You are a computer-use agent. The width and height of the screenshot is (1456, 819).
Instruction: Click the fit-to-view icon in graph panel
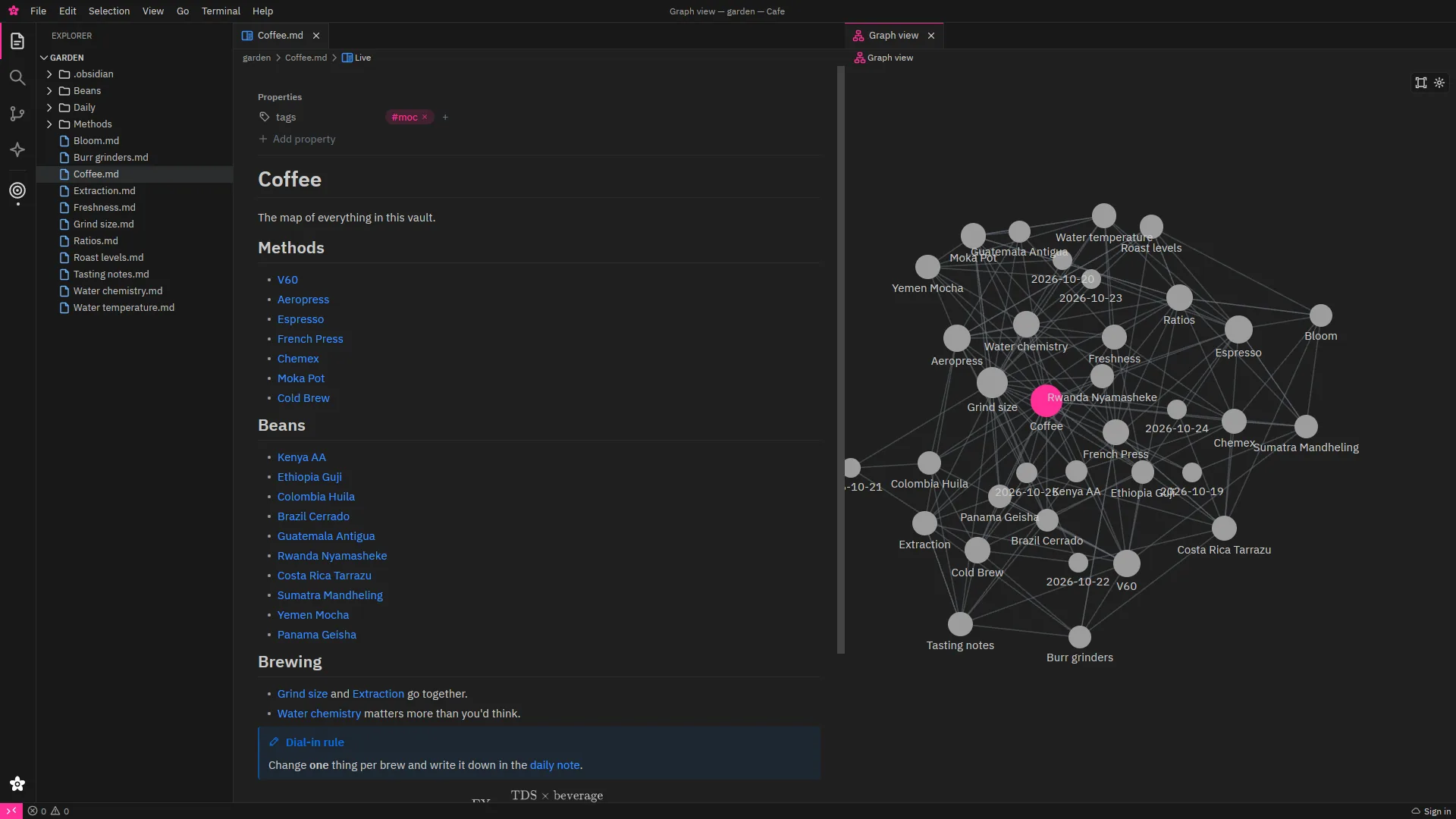[x=1420, y=83]
